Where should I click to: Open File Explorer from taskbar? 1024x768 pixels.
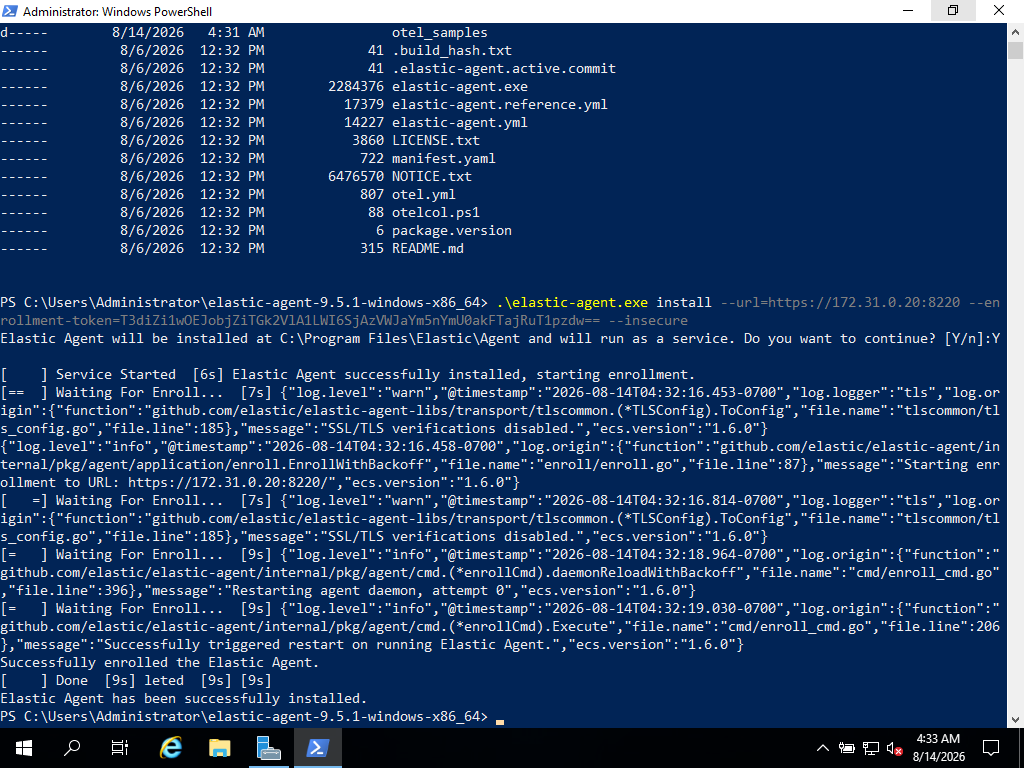point(219,748)
